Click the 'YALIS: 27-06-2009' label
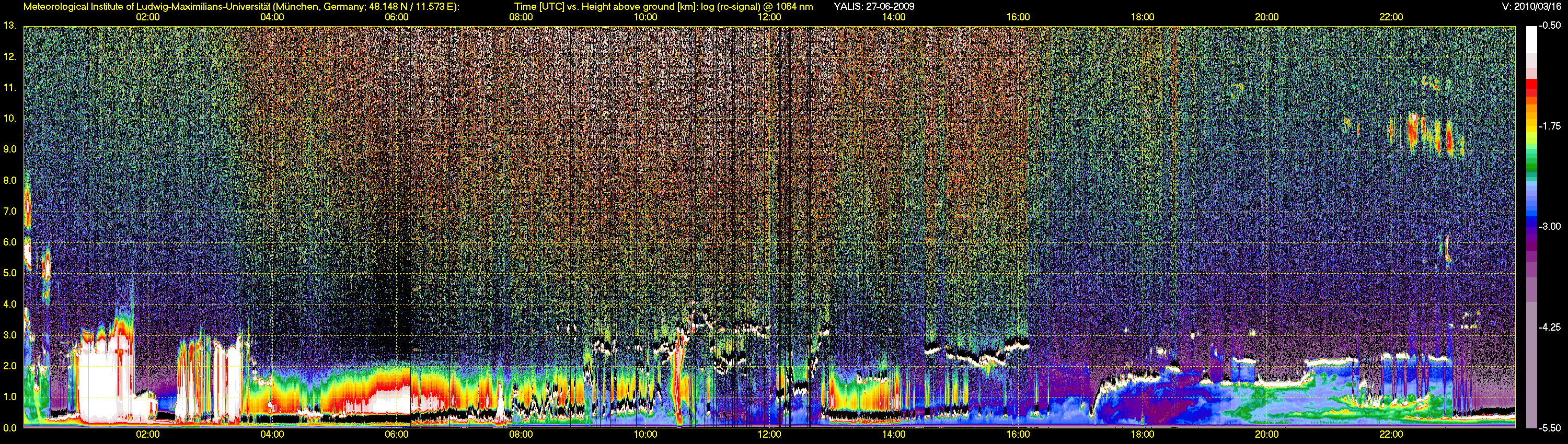The image size is (1568, 444). 873,7
